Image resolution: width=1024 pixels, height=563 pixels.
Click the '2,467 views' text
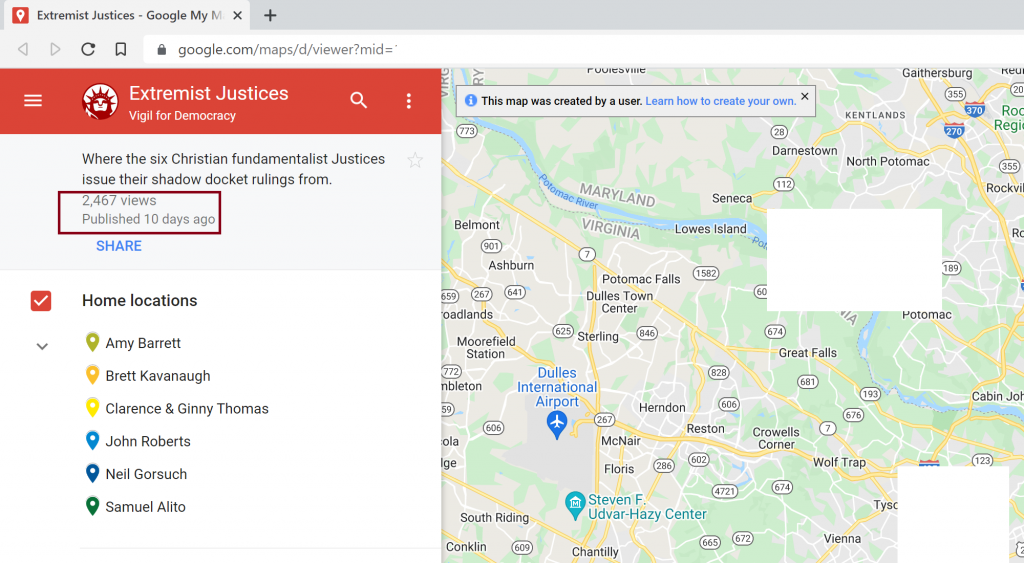119,201
